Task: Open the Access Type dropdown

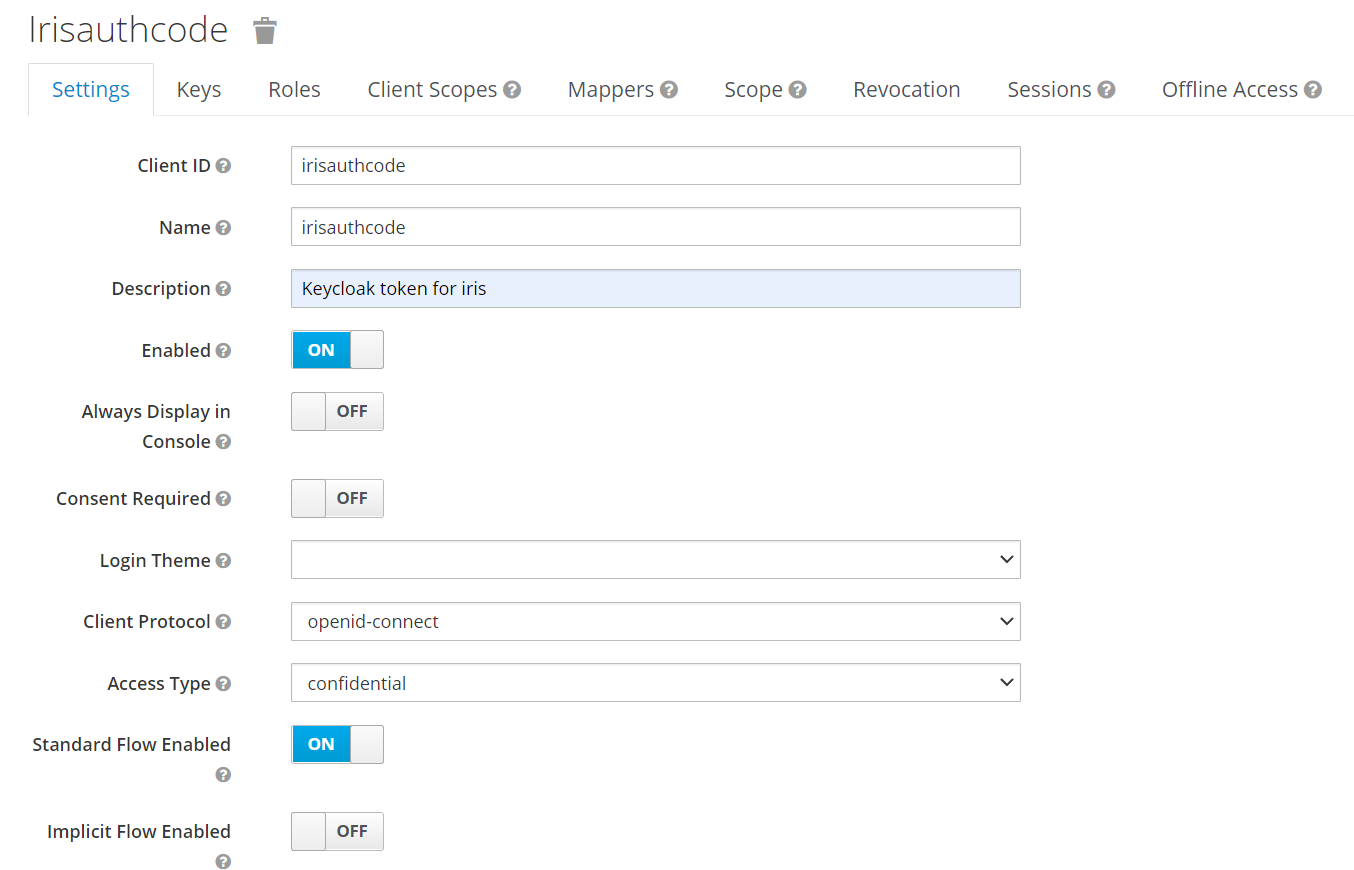Action: 655,684
